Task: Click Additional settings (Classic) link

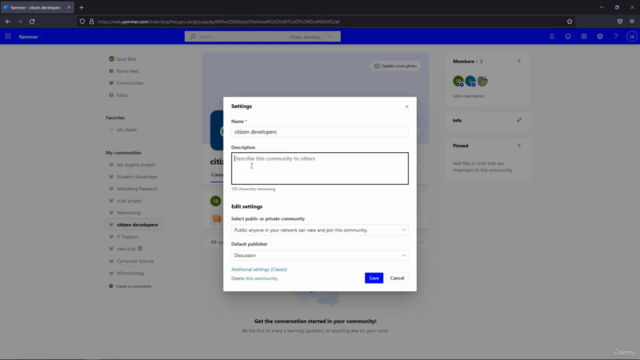Action: [259, 269]
